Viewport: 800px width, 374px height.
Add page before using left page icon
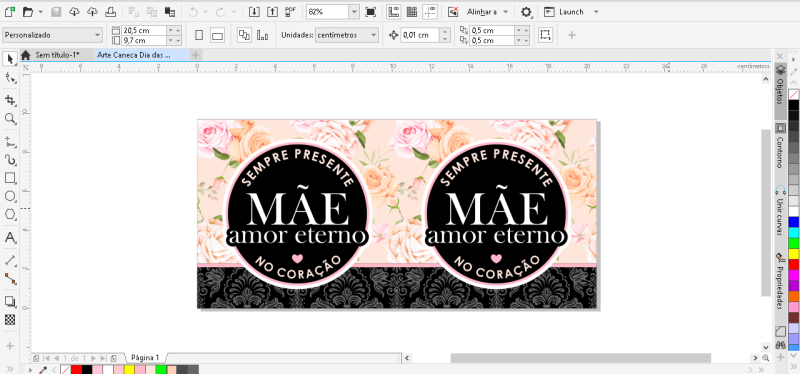[35, 358]
